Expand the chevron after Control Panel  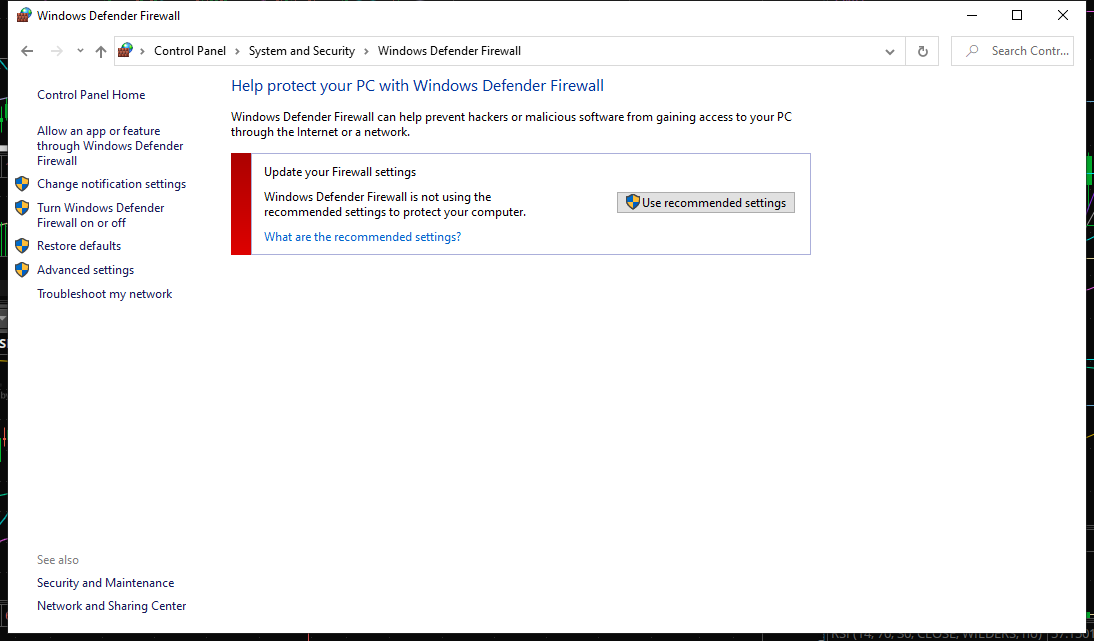click(237, 51)
